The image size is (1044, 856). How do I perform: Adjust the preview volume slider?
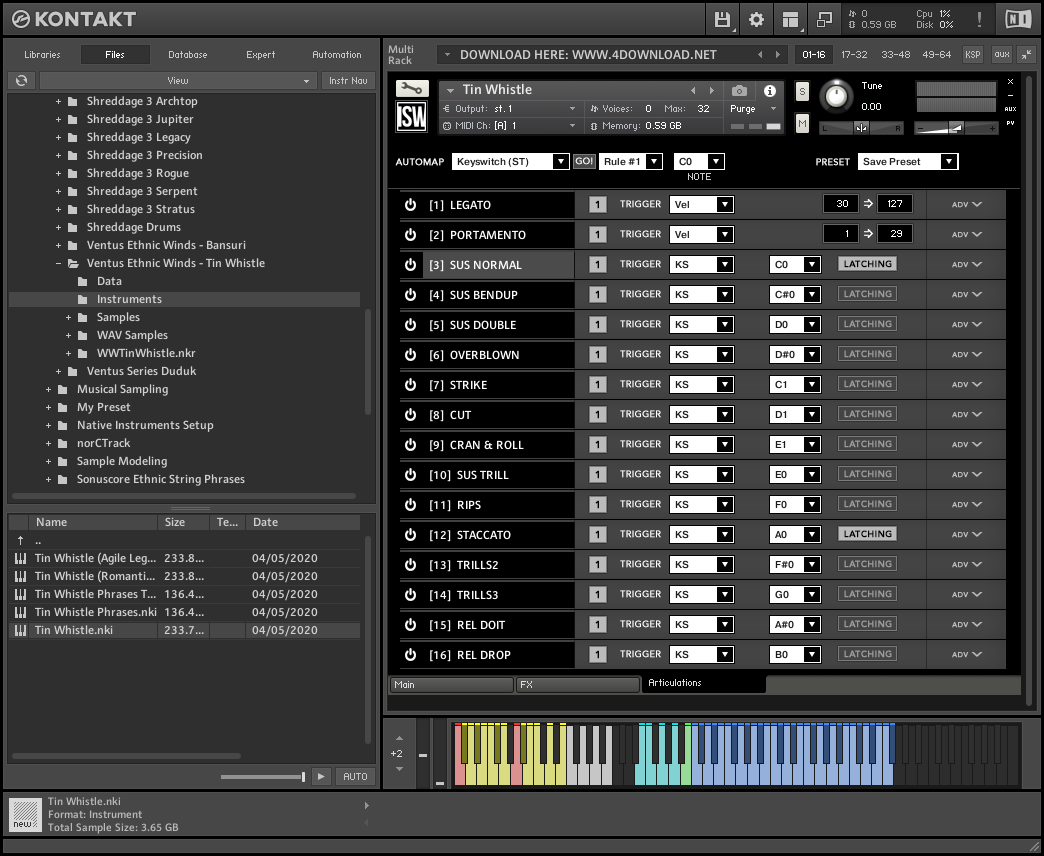pos(263,777)
